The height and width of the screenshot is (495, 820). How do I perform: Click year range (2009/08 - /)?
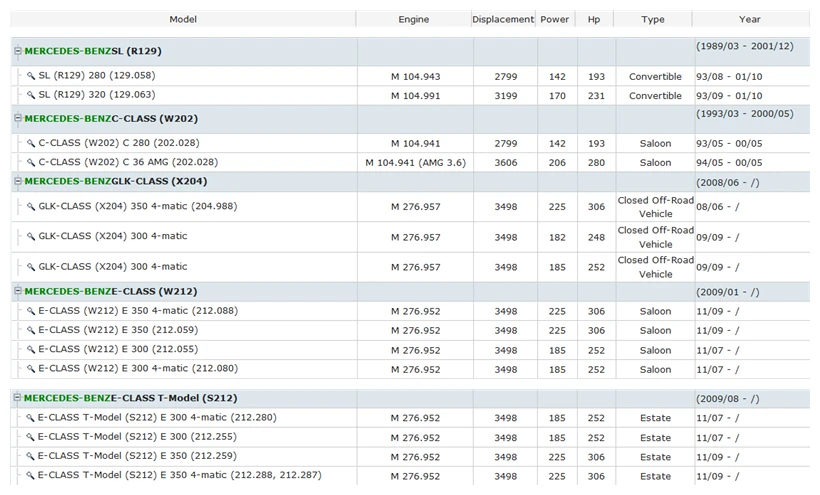(x=727, y=399)
